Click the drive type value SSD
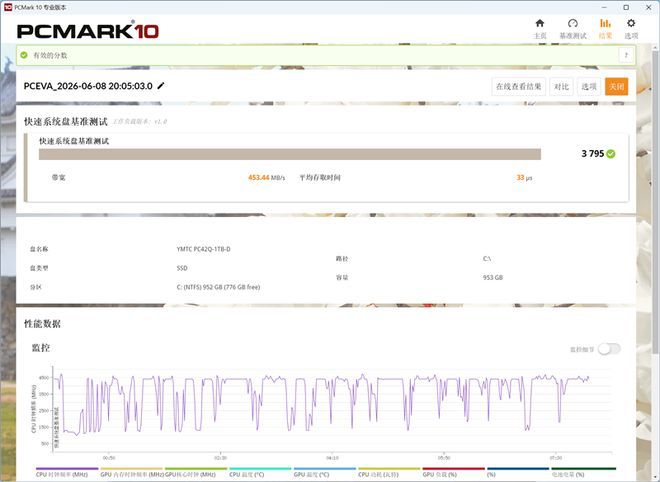The height and width of the screenshot is (482, 660). click(182, 268)
